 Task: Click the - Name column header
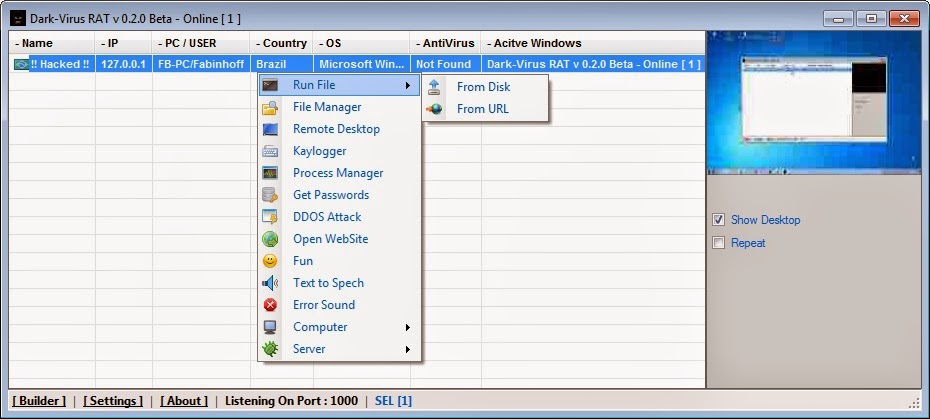coord(52,43)
